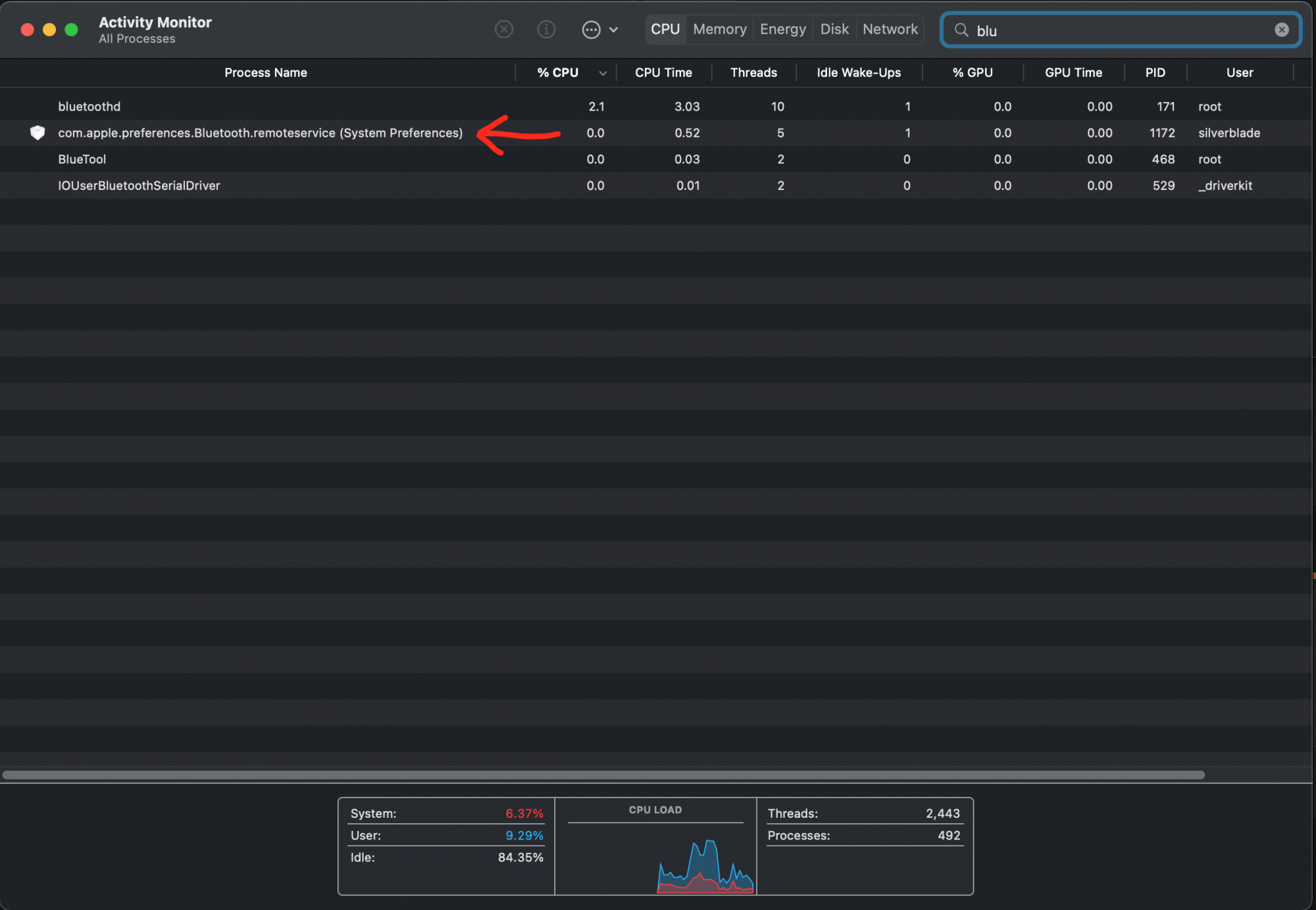Clear the search field text

(x=1281, y=30)
